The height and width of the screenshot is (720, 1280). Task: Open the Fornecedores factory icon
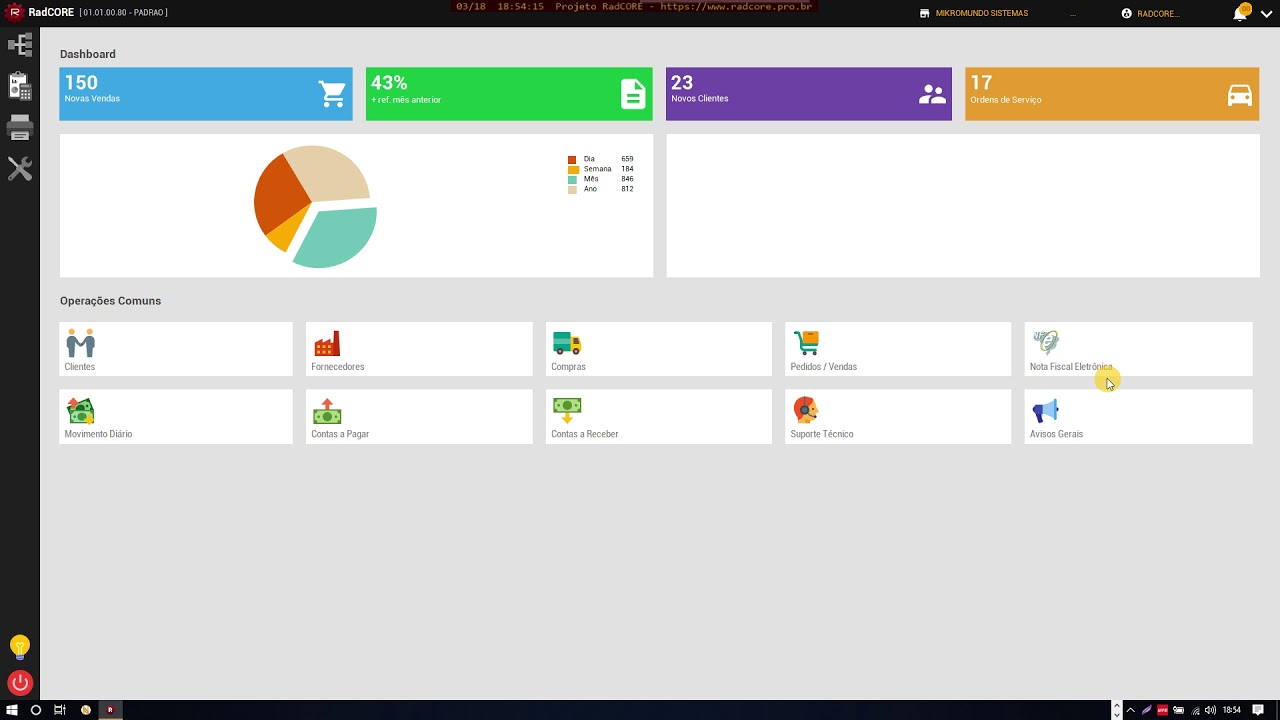(x=327, y=343)
